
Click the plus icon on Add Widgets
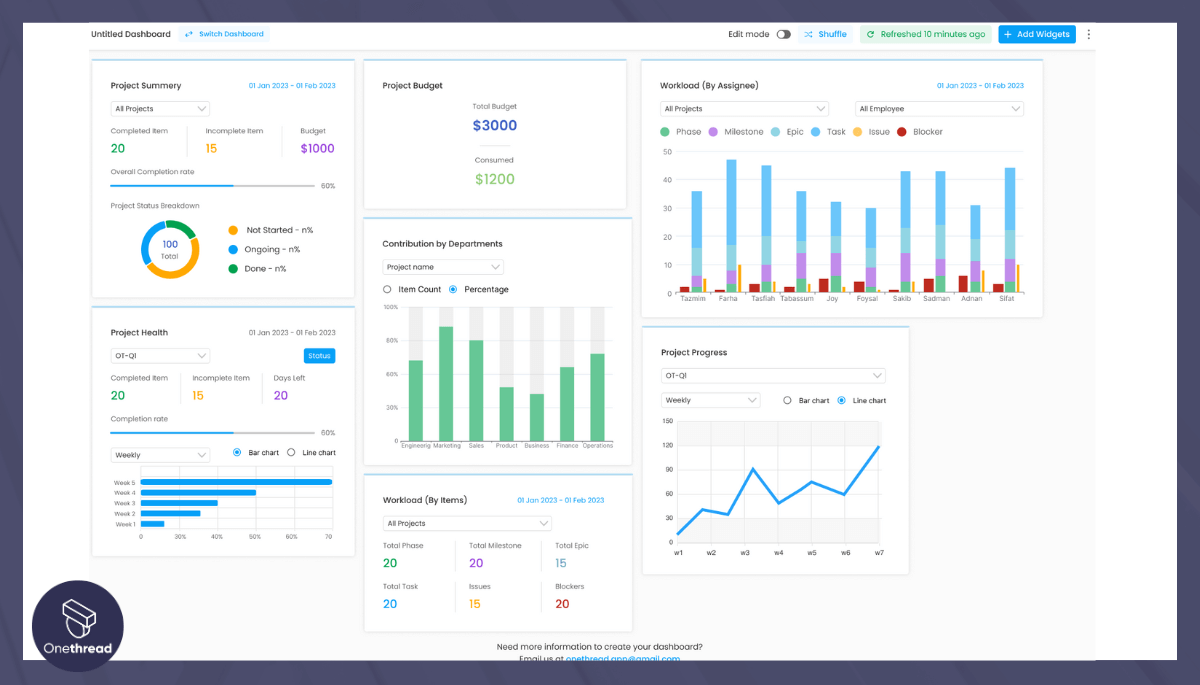pyautogui.click(x=1008, y=34)
